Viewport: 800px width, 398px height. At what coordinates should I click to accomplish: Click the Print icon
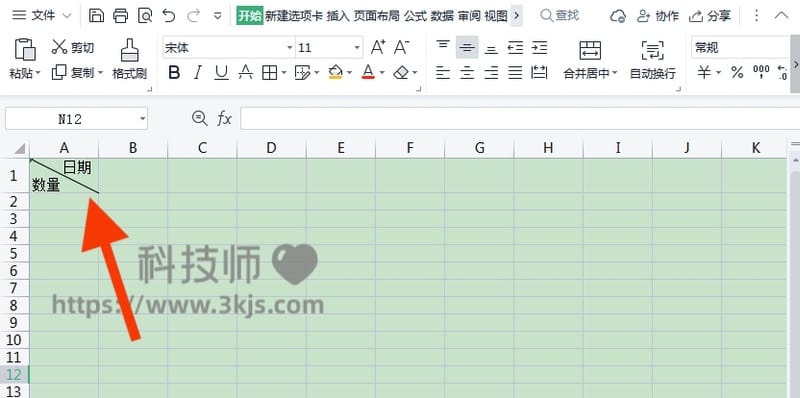click(120, 16)
